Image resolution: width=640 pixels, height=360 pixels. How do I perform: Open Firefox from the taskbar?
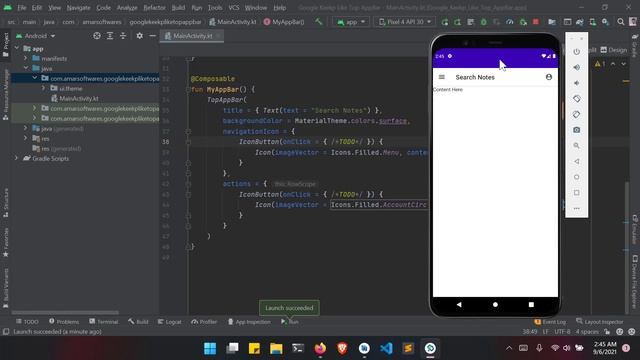(x=320, y=348)
